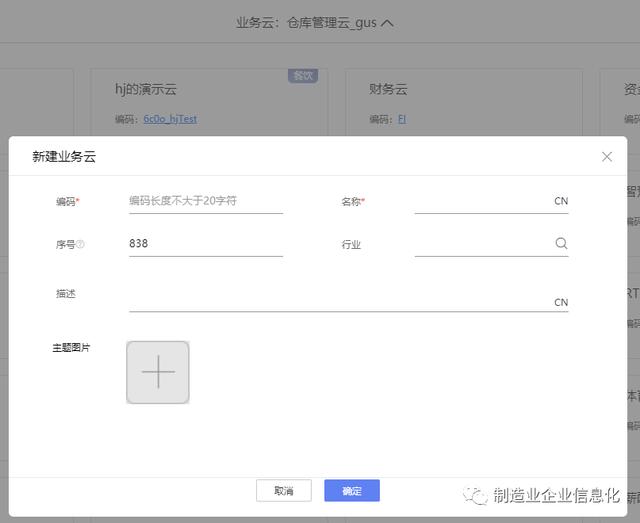Viewport: 640px width, 523px height.
Task: Click the 餐饮 tag badge
Action: coord(303,76)
